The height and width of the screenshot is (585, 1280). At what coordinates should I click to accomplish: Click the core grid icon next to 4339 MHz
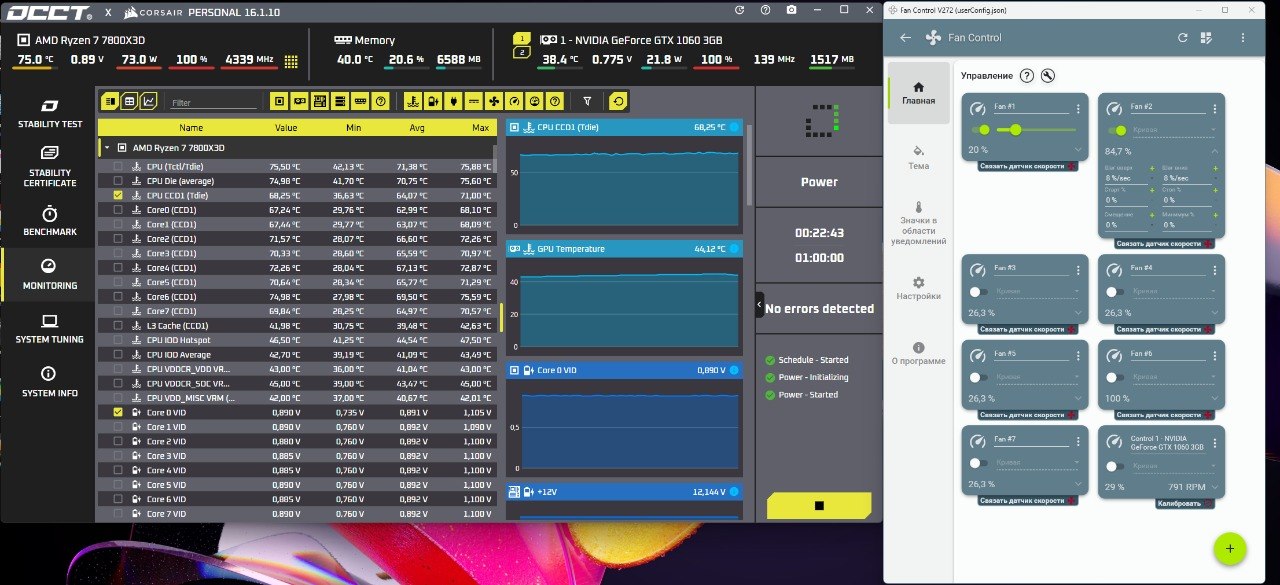click(x=291, y=60)
